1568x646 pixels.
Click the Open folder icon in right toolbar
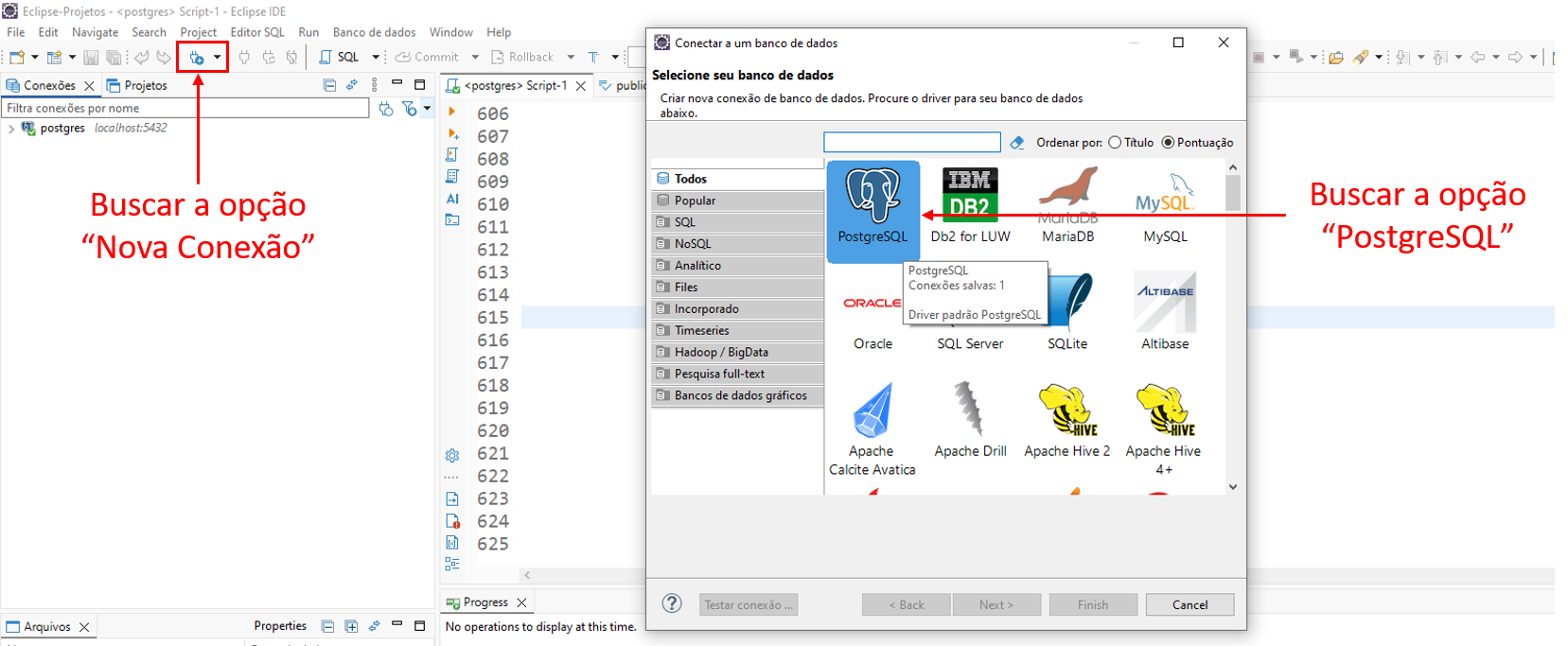tap(1335, 58)
